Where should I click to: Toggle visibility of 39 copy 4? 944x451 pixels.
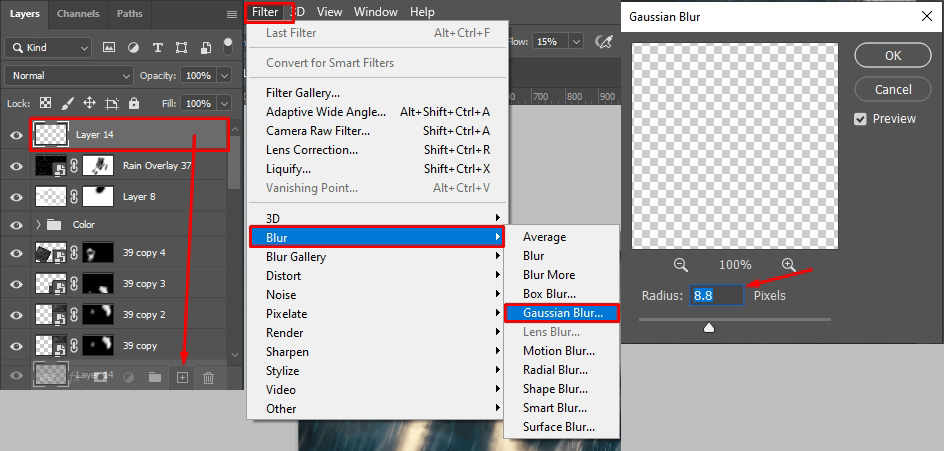pyautogui.click(x=16, y=253)
